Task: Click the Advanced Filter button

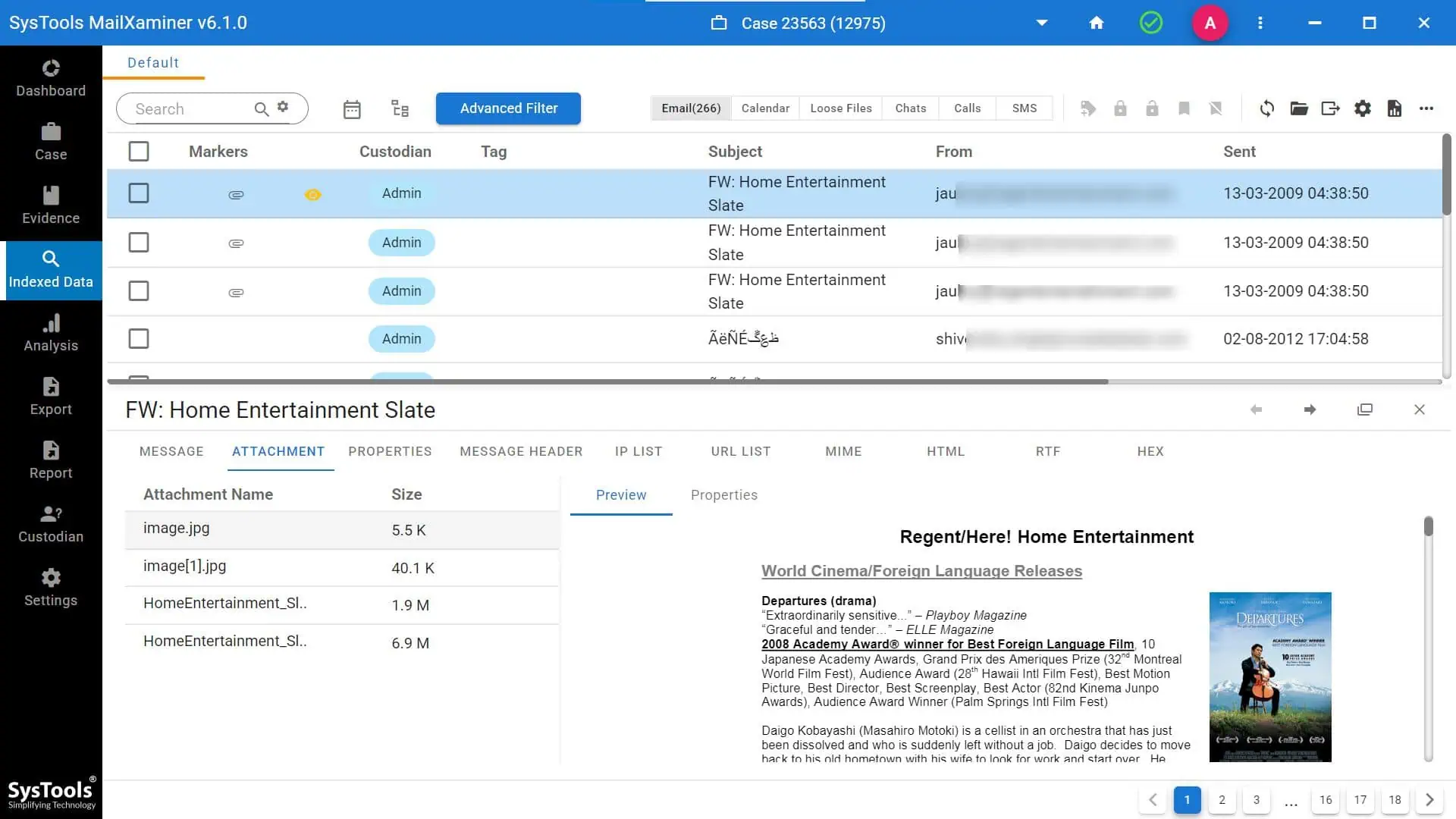Action: pyautogui.click(x=508, y=108)
